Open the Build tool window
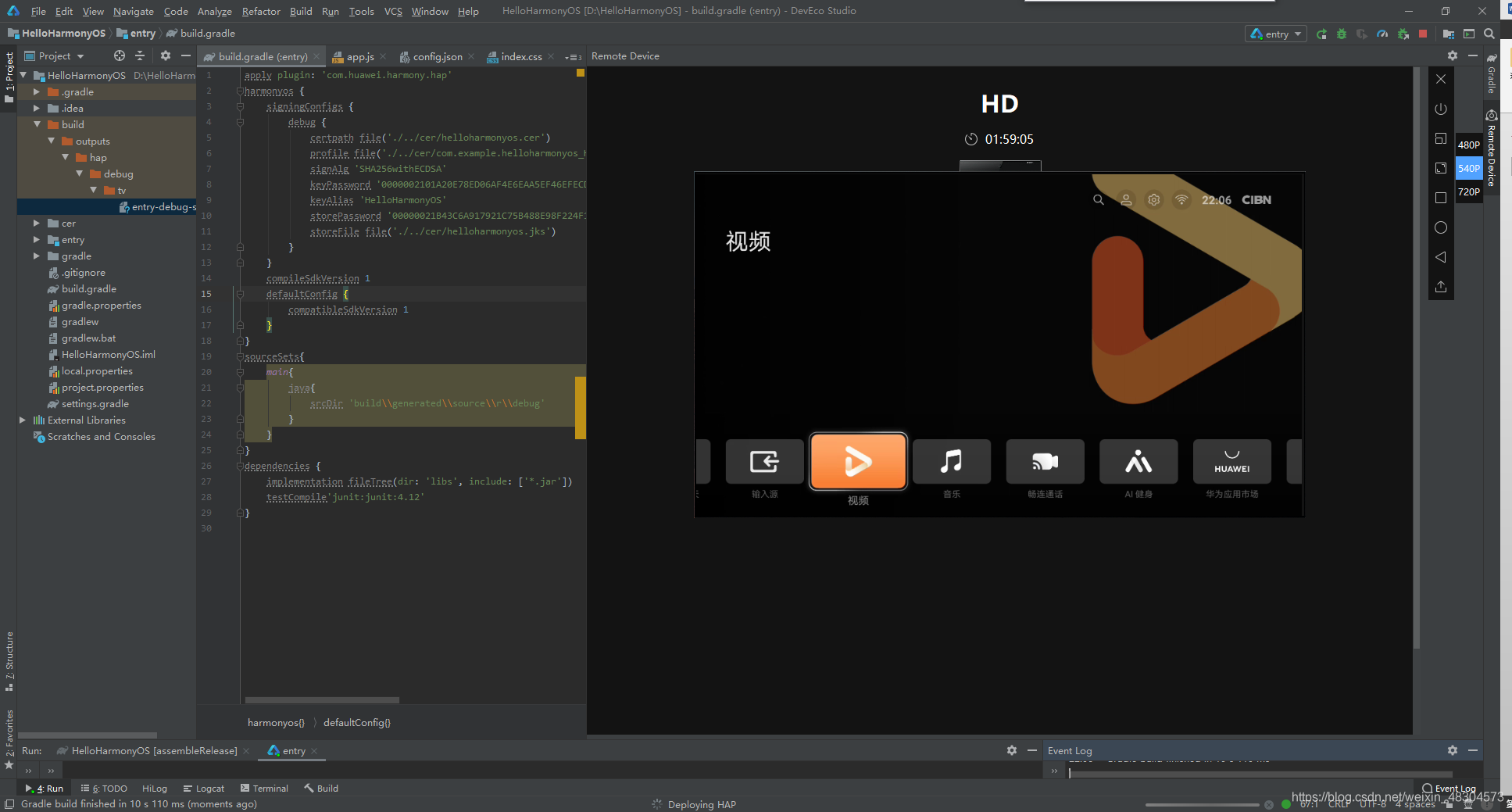1512x812 pixels. (x=321, y=789)
